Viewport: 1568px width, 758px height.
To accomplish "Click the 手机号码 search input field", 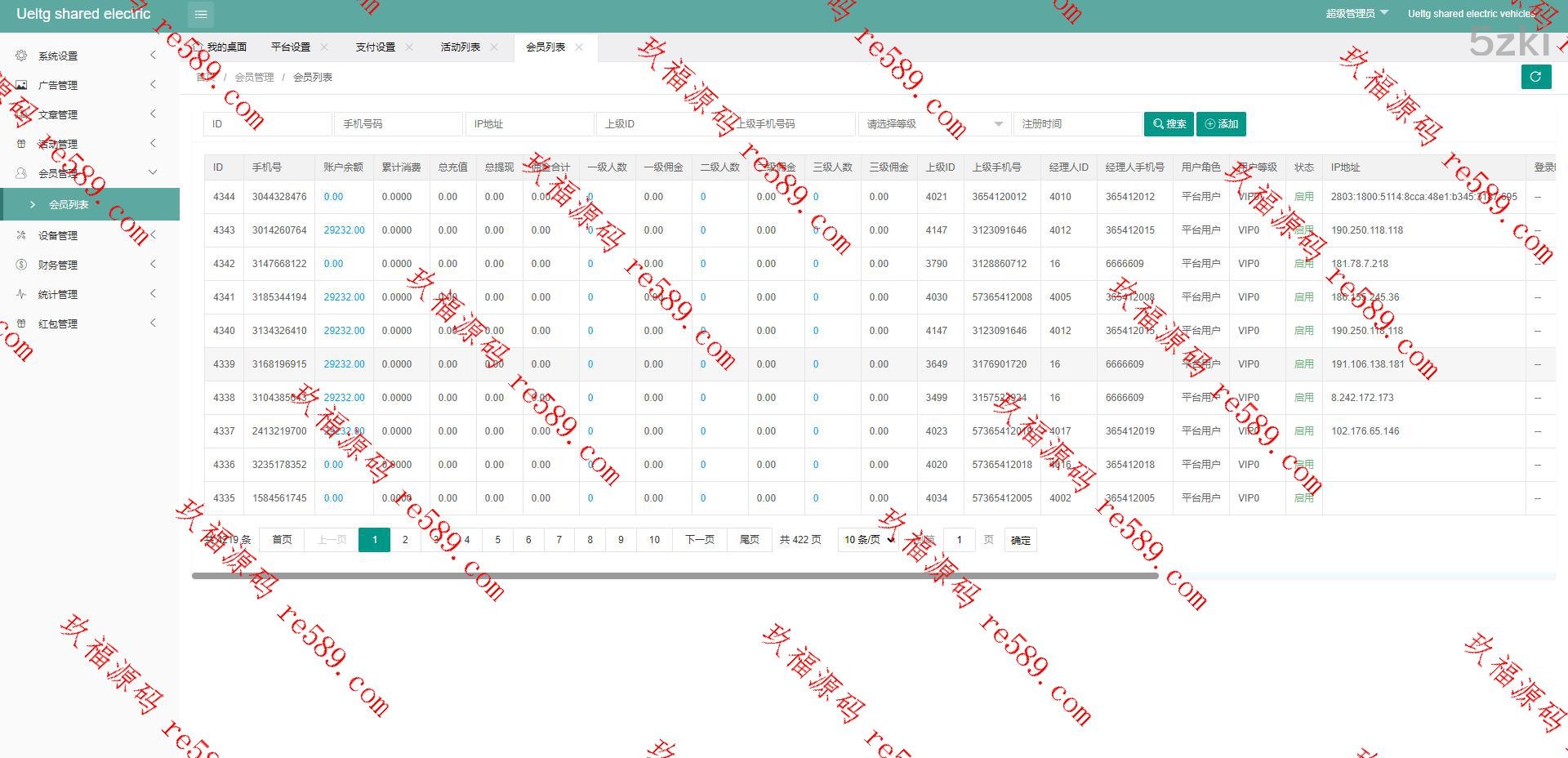I will 398,124.
